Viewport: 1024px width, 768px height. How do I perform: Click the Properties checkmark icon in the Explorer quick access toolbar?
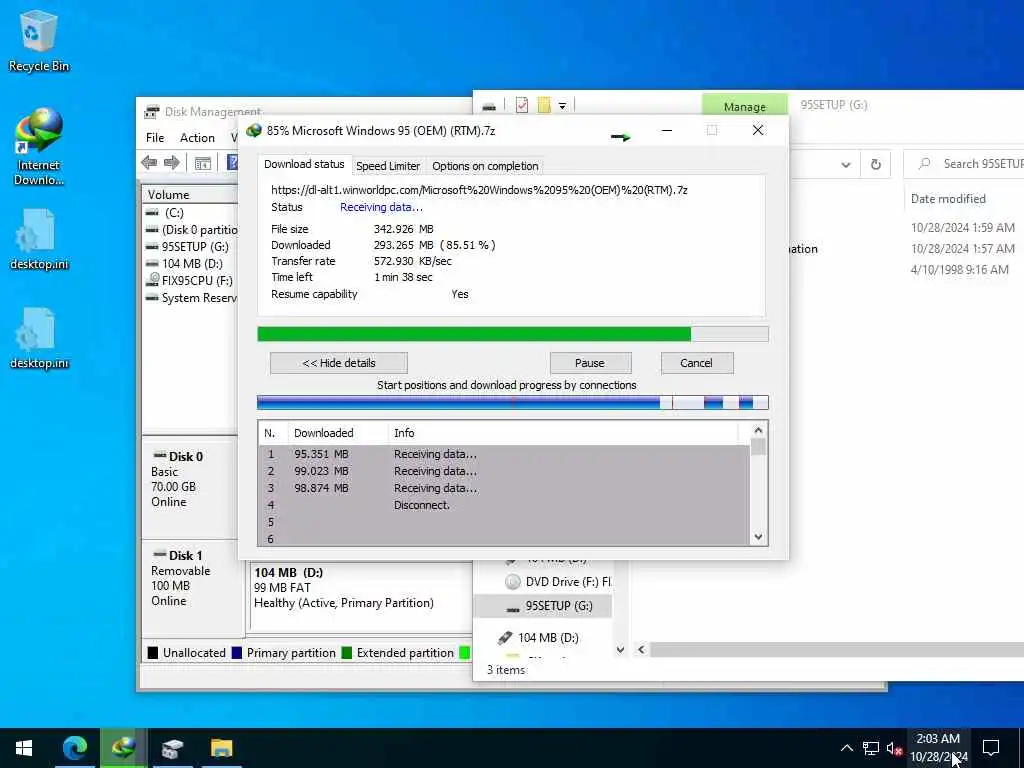click(522, 105)
